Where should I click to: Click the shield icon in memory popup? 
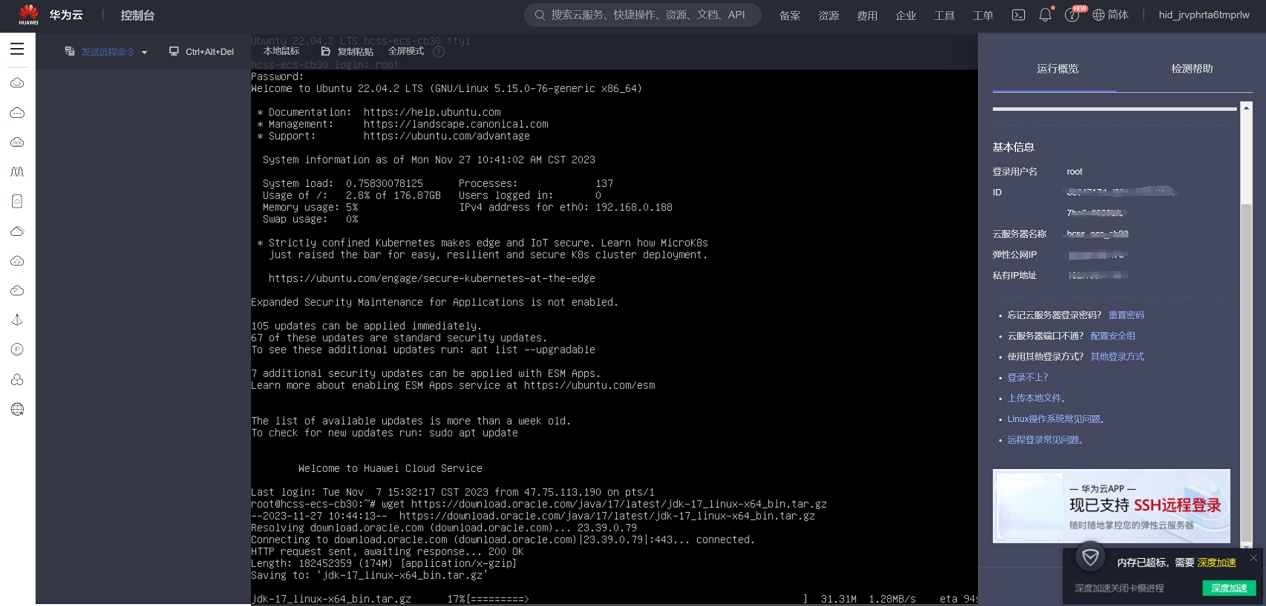tap(1091, 557)
